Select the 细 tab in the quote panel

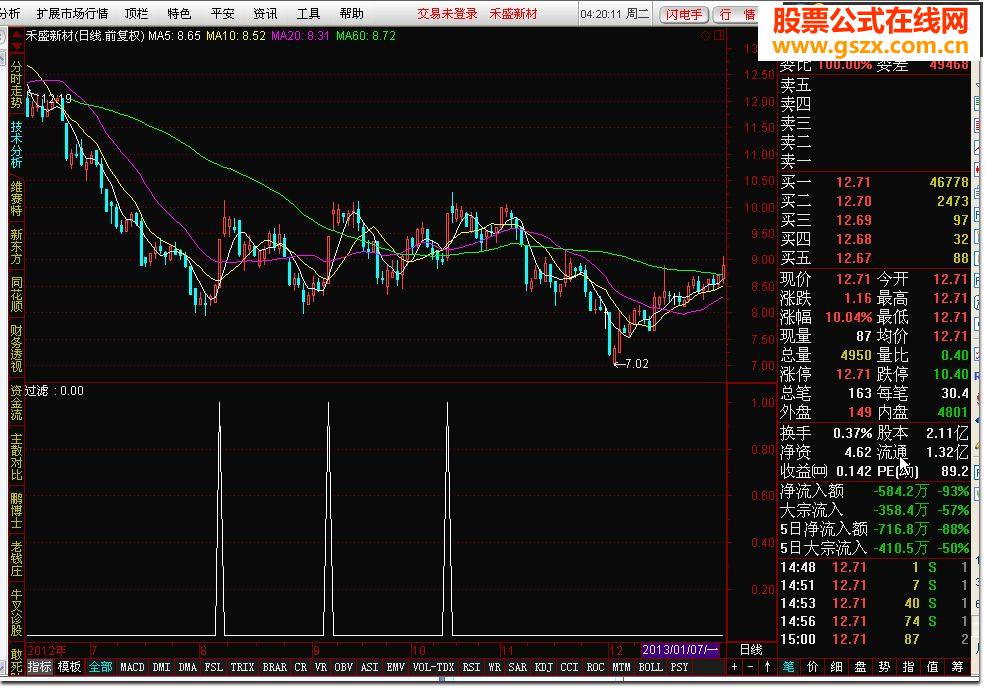(x=837, y=667)
